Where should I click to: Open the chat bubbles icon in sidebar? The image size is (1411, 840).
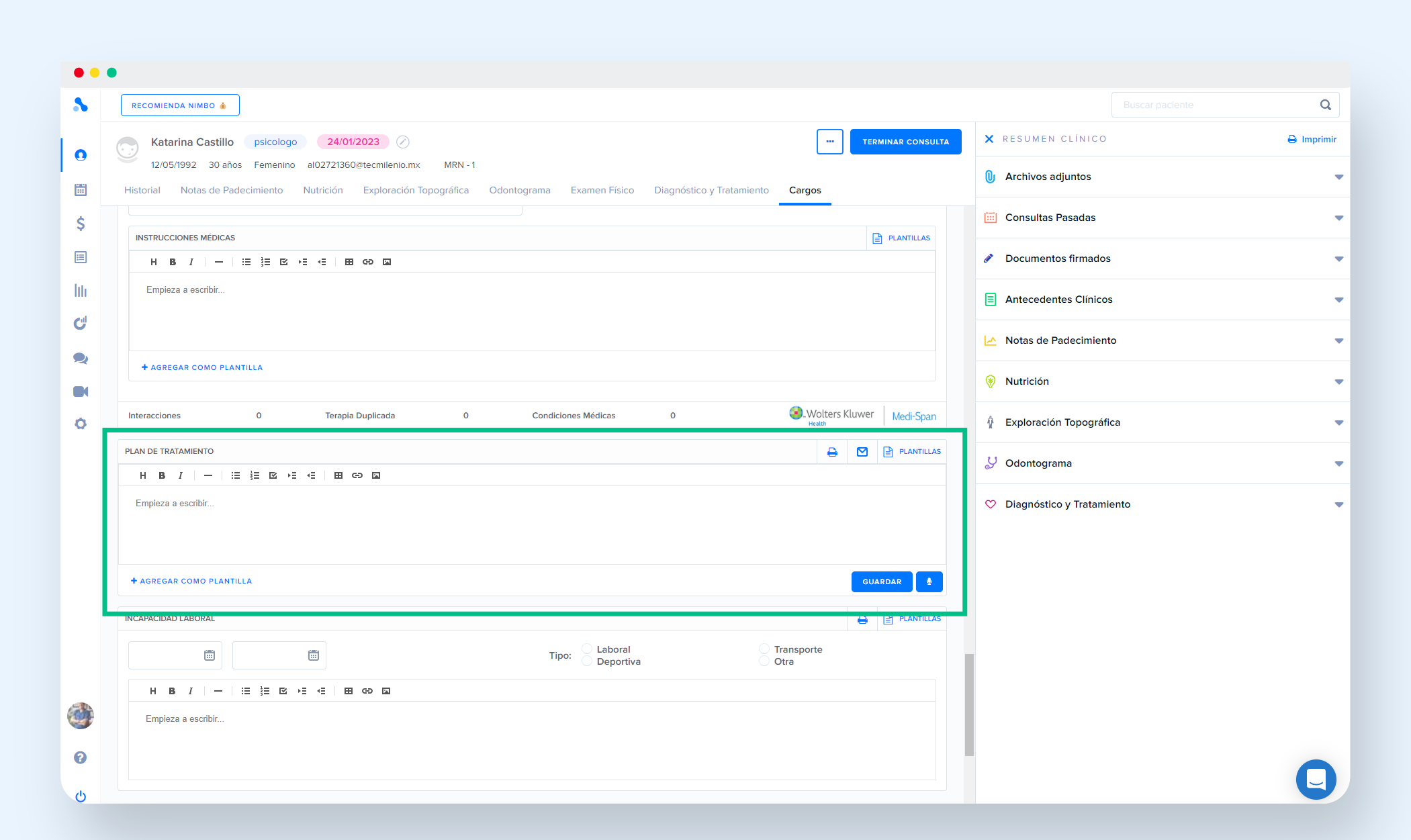81,359
